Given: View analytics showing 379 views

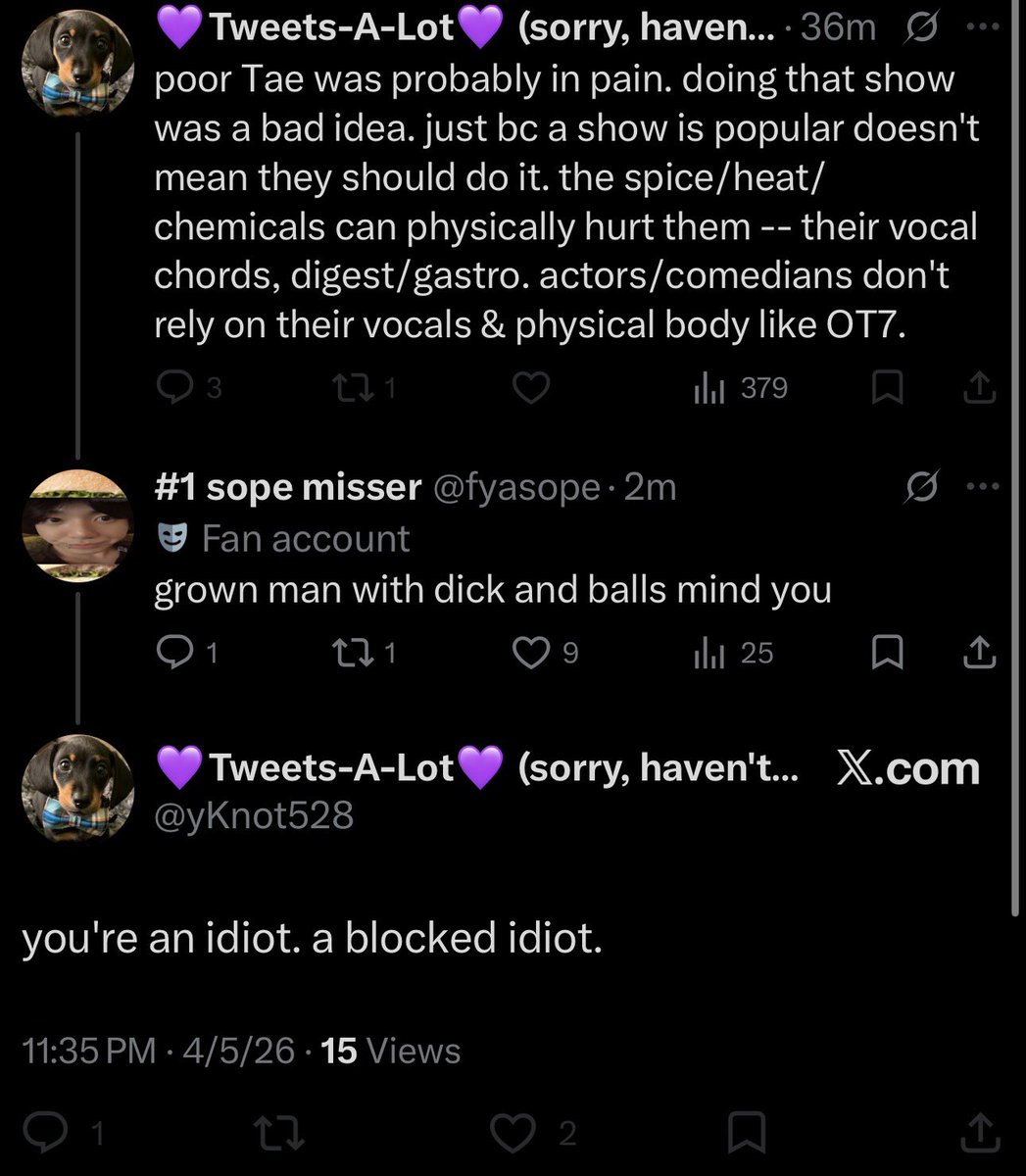Looking at the screenshot, I should coord(740,389).
